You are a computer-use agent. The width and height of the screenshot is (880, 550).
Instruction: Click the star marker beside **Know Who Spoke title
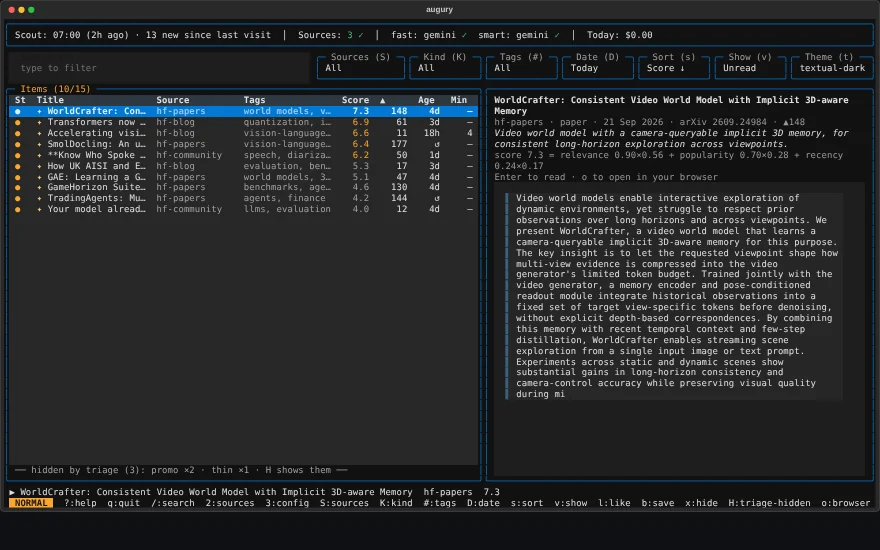point(39,155)
